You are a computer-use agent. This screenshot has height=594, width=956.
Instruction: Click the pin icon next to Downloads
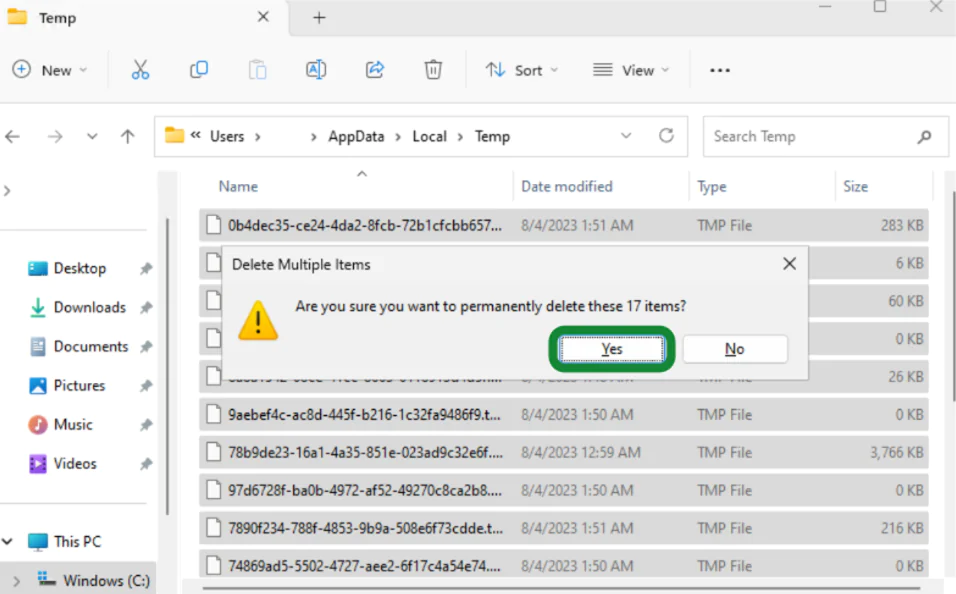tap(146, 307)
